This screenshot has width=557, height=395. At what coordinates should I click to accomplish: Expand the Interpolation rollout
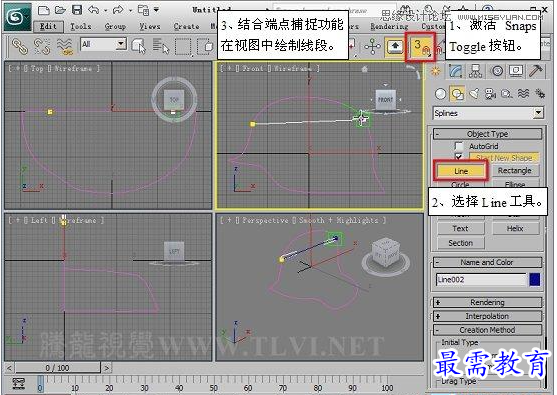coord(487,316)
